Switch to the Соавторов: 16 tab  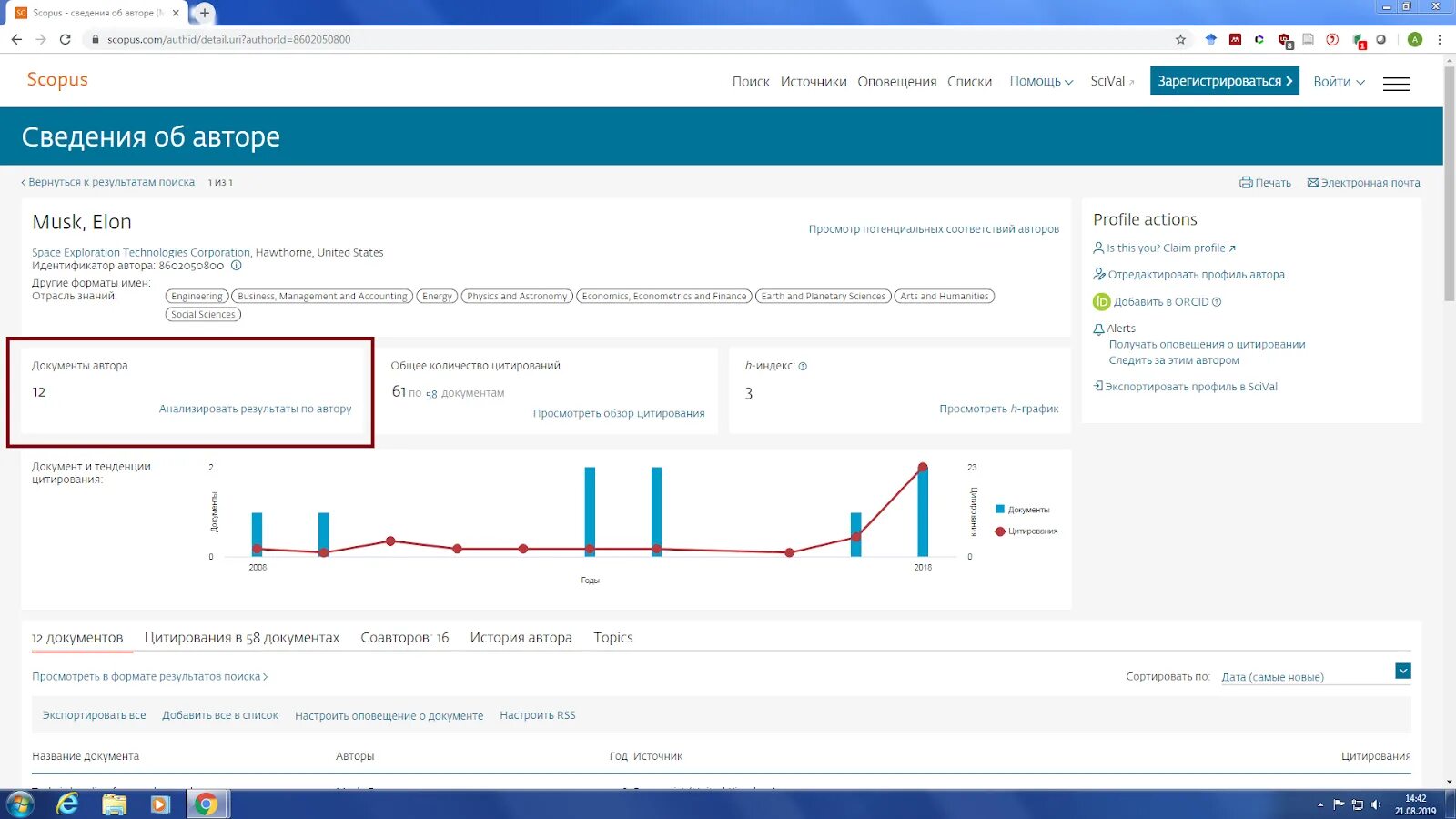405,638
